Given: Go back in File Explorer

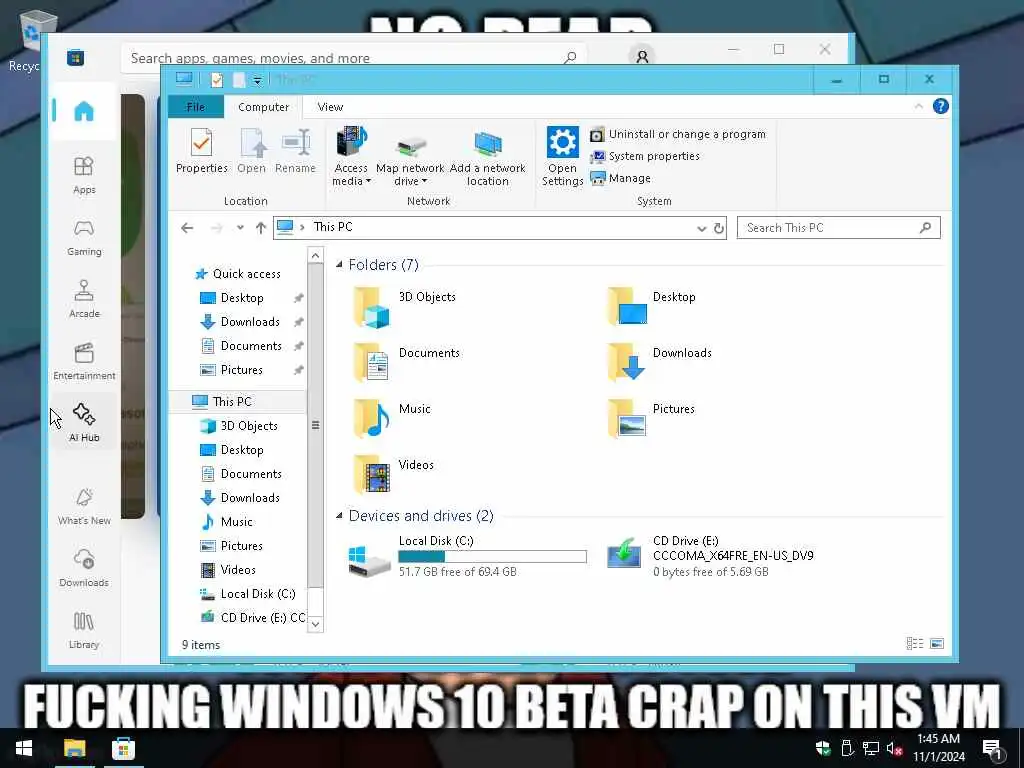Looking at the screenshot, I should coord(187,228).
